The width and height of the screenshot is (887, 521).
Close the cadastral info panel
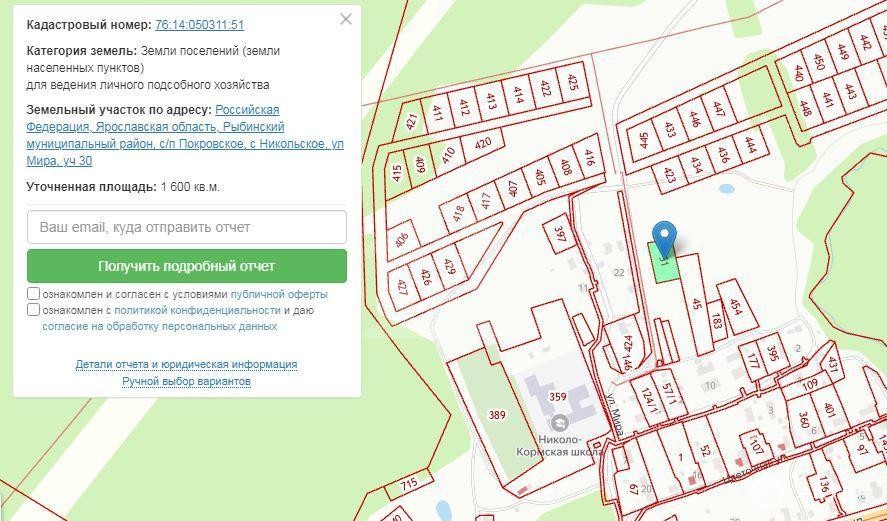[x=346, y=19]
